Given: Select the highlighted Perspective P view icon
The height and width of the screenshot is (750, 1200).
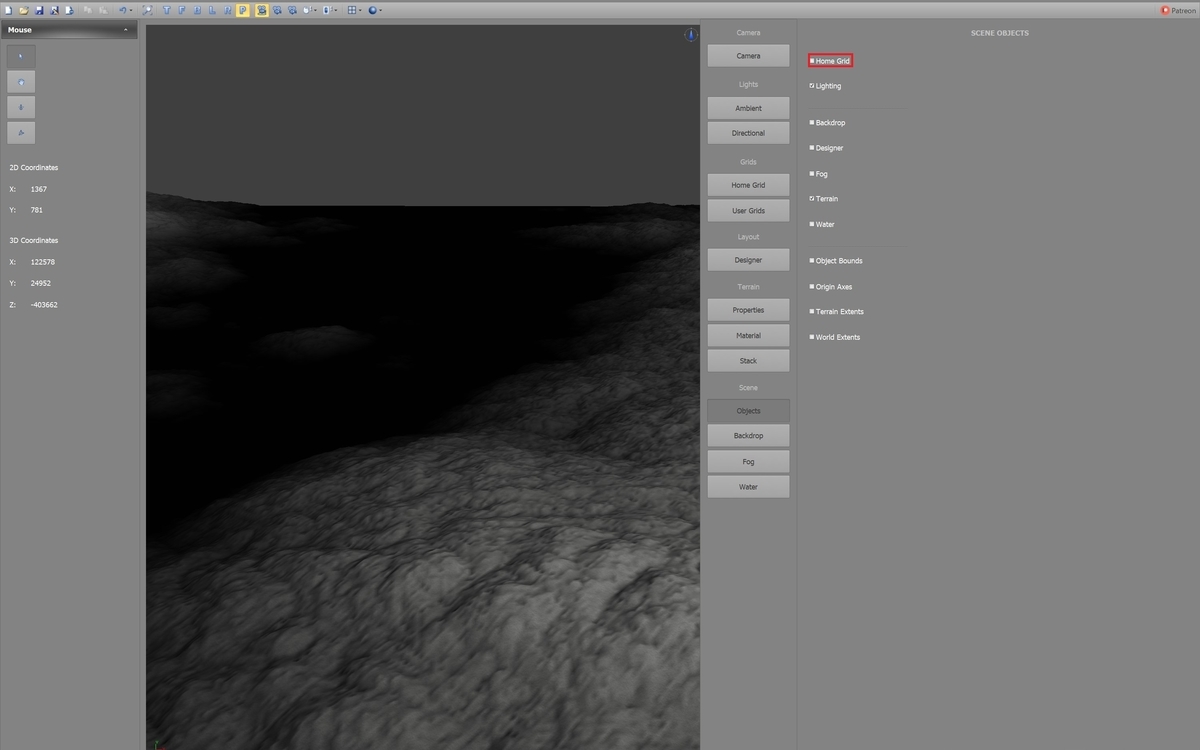Looking at the screenshot, I should 243,10.
